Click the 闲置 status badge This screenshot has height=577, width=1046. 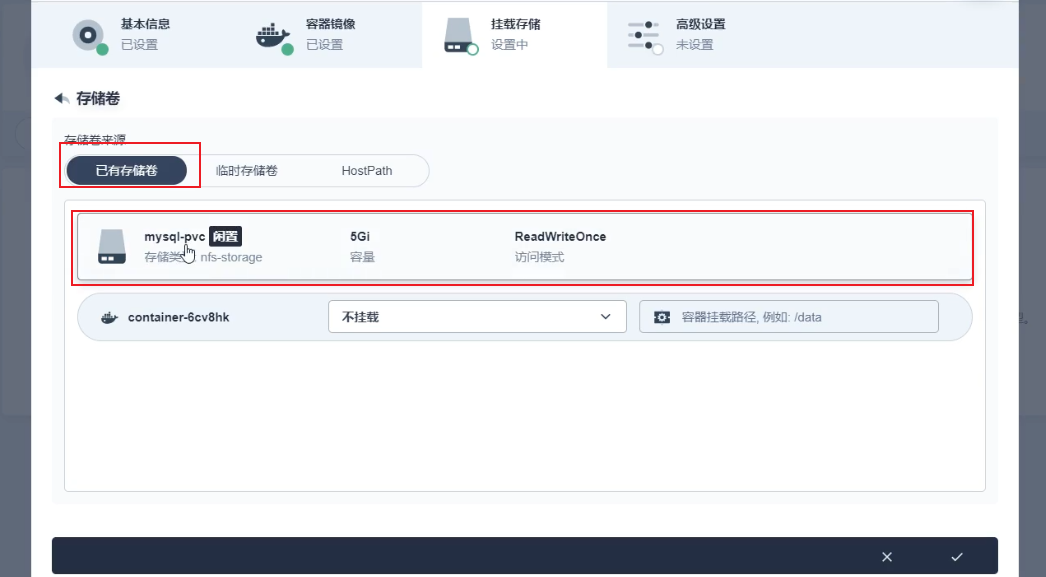click(225, 236)
